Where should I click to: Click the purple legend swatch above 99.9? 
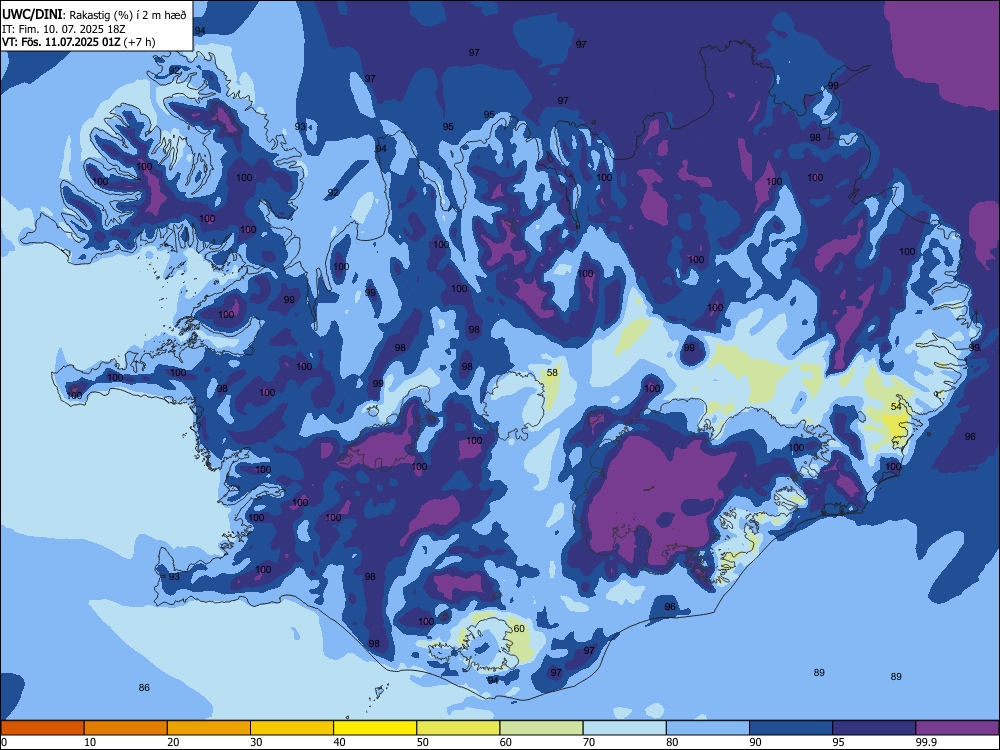957,728
